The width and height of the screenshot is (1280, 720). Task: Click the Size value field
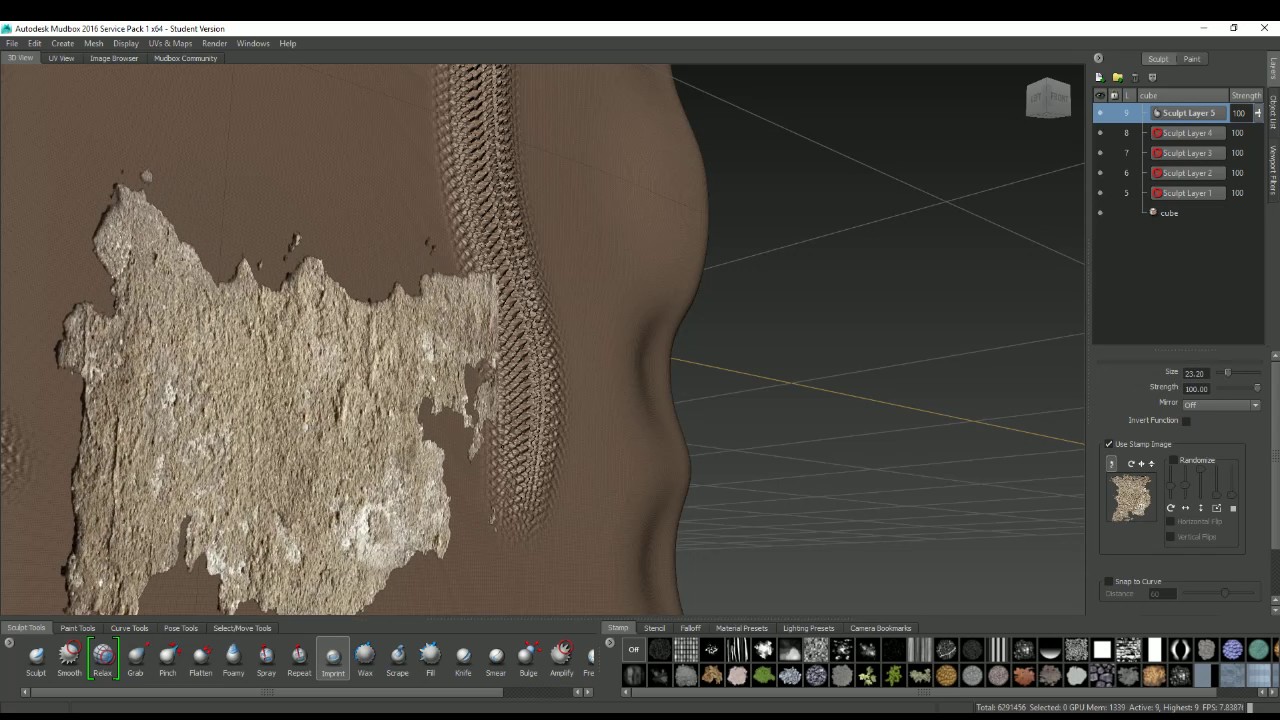click(1195, 373)
